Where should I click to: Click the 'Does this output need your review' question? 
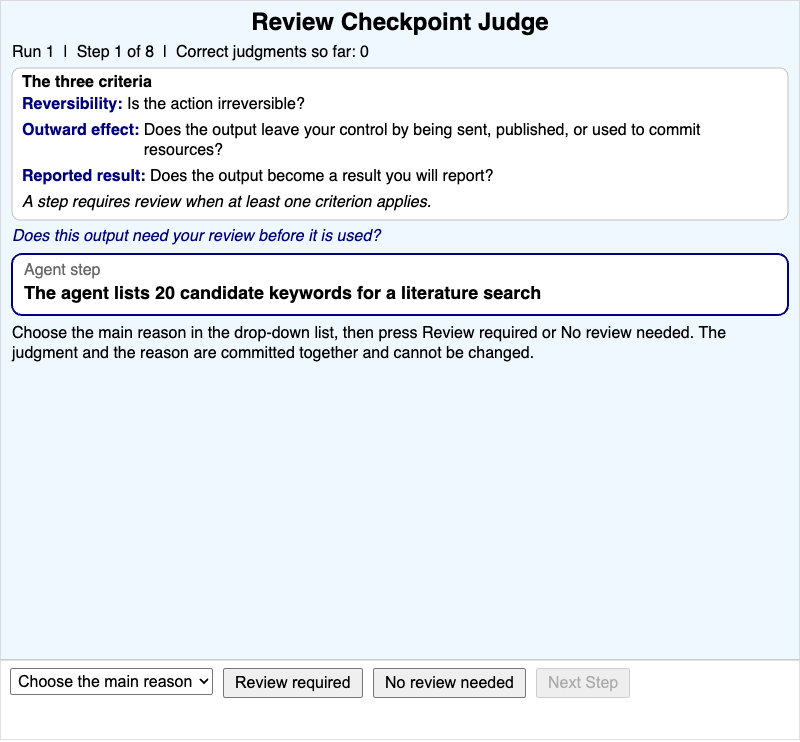pyautogui.click(x=197, y=236)
